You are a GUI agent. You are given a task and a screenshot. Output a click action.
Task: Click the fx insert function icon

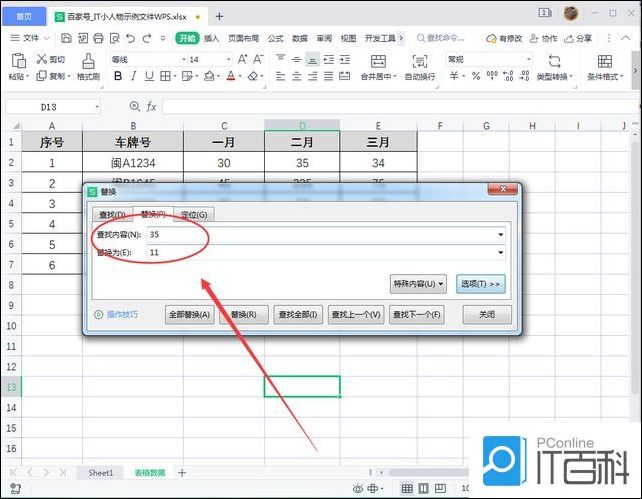pos(151,107)
